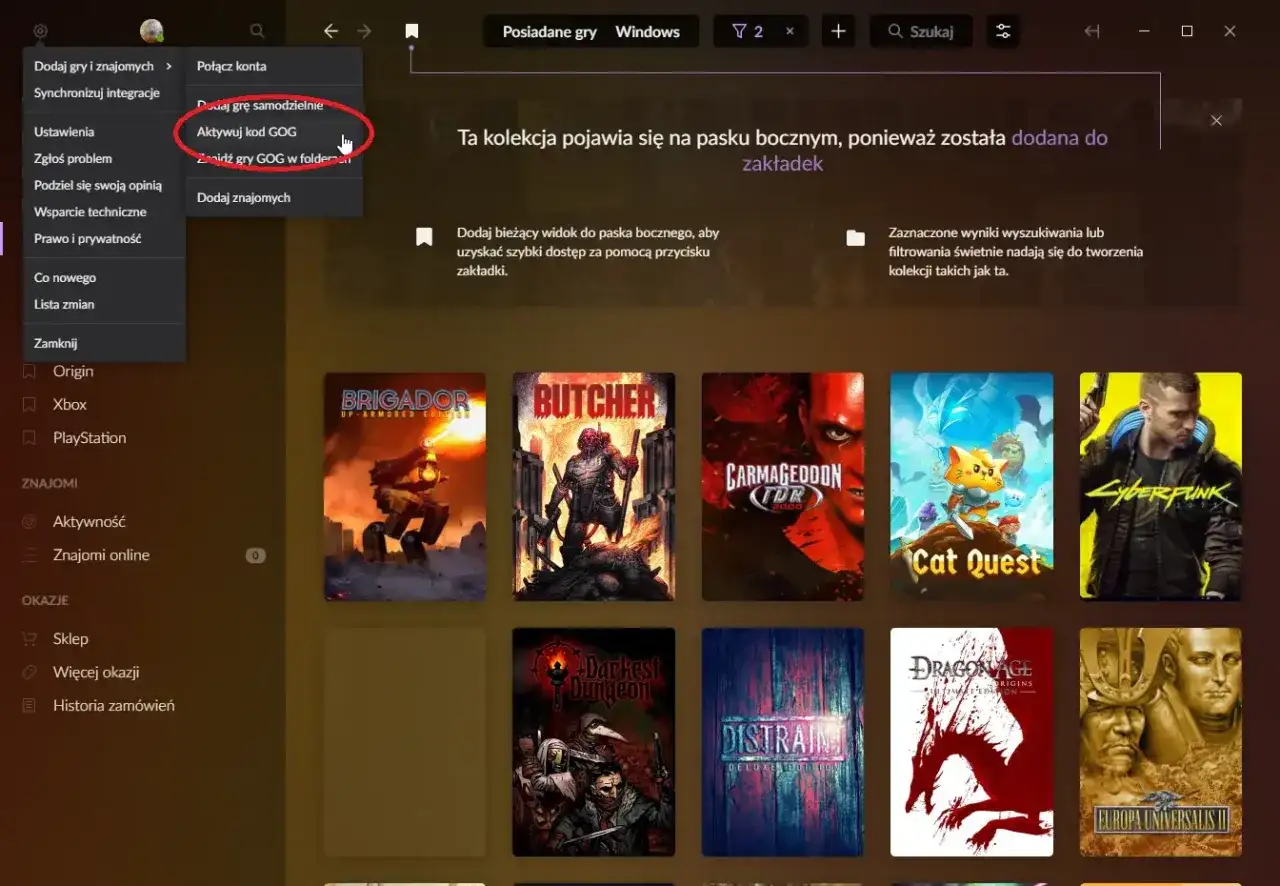
Task: Go back with the left arrow
Action: coord(331,31)
